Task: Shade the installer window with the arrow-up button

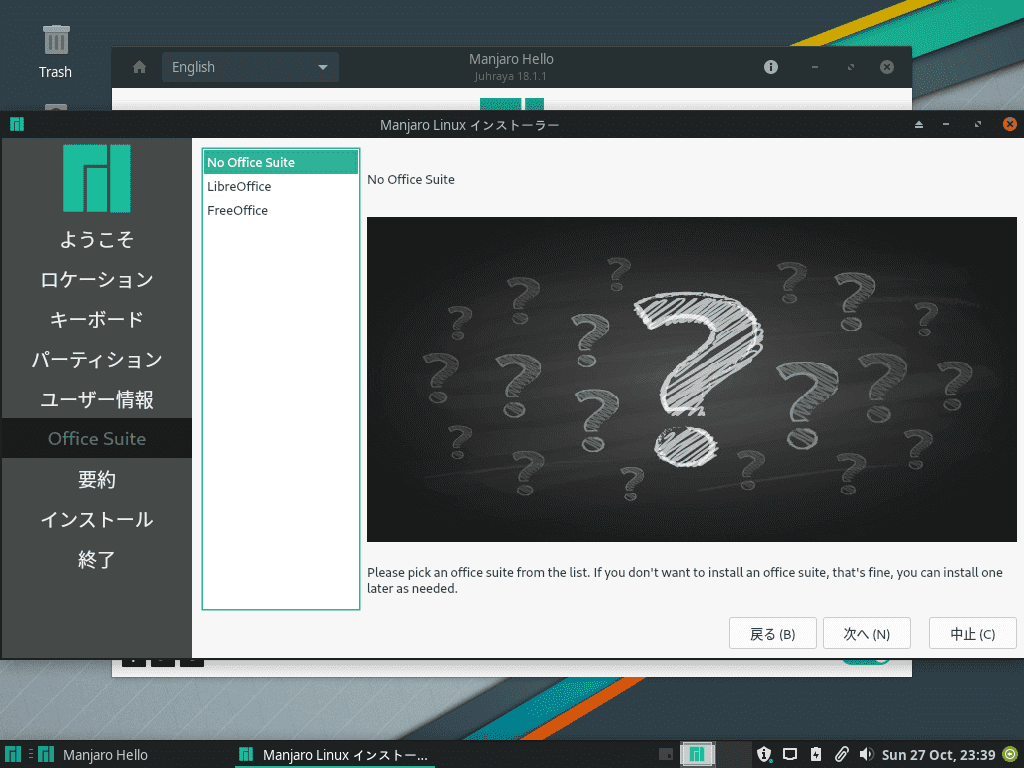Action: tap(918, 125)
